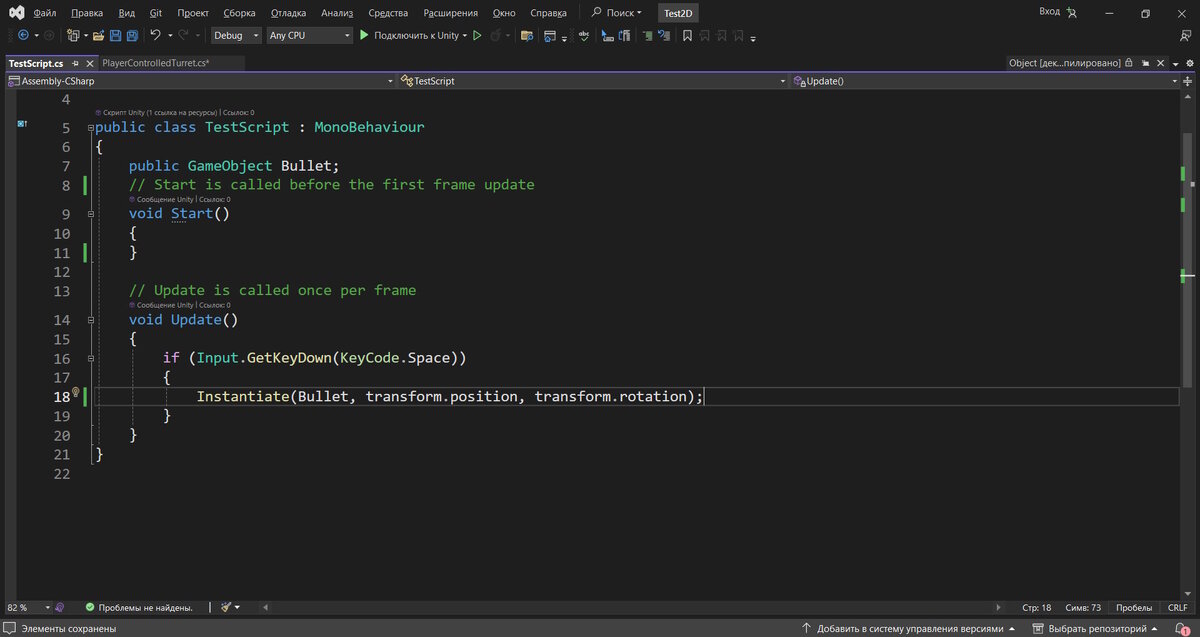Open dropdown arrow next to Attach to Unity
The width and height of the screenshot is (1200, 637).
point(465,35)
